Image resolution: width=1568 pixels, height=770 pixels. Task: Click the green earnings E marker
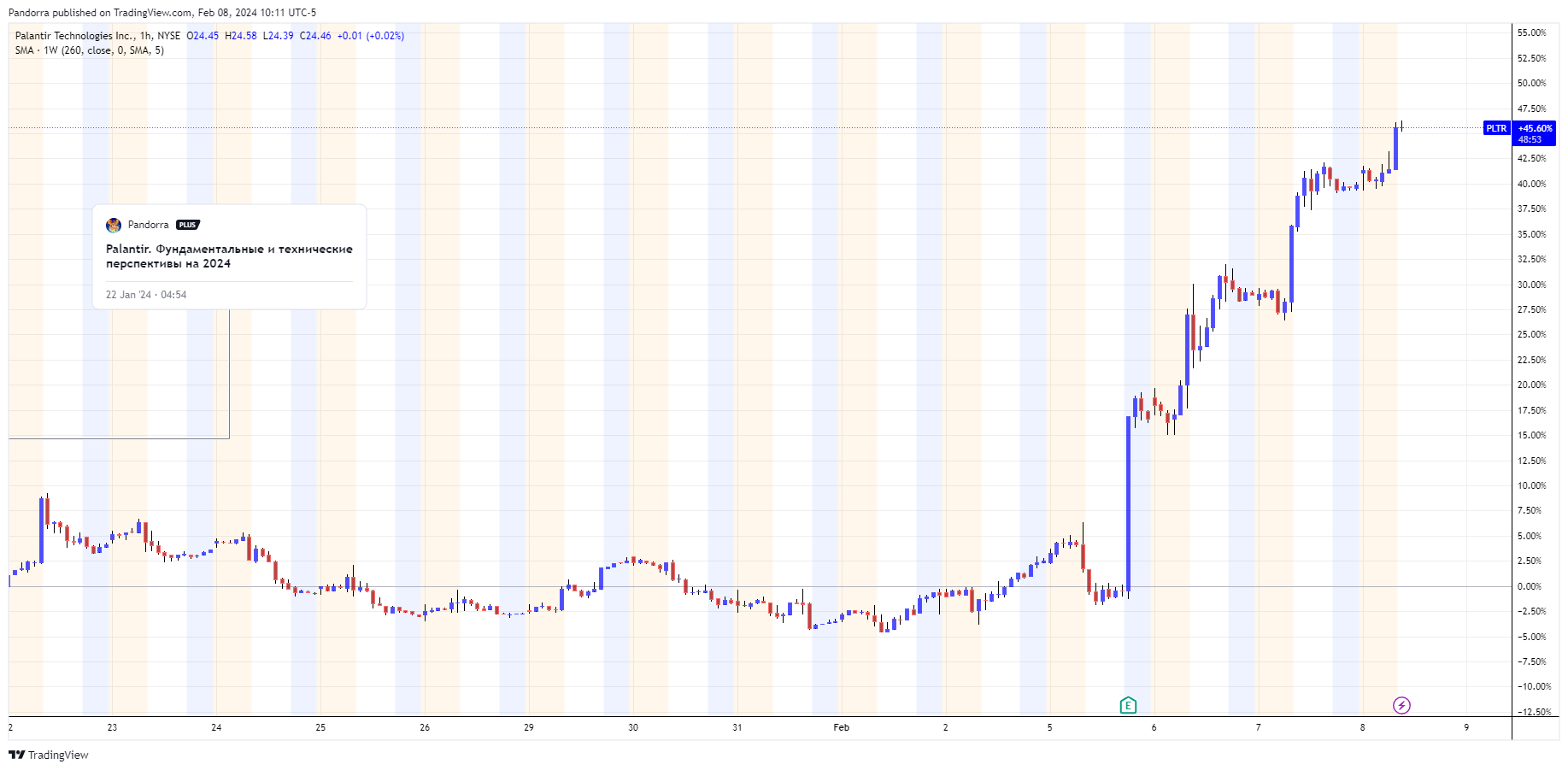(x=1128, y=705)
